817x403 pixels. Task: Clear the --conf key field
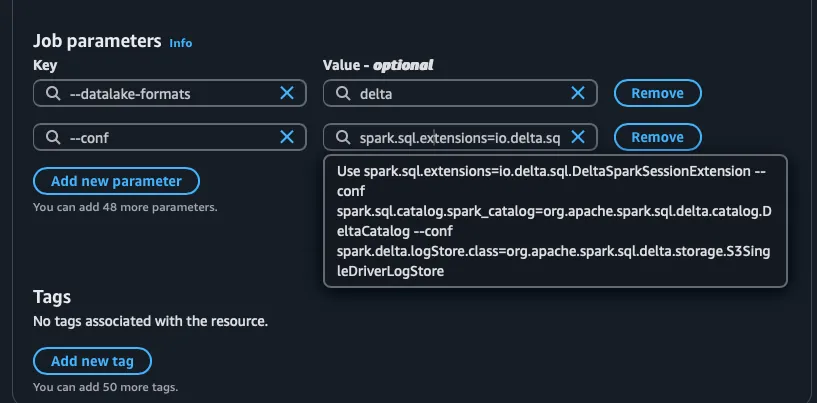(287, 137)
